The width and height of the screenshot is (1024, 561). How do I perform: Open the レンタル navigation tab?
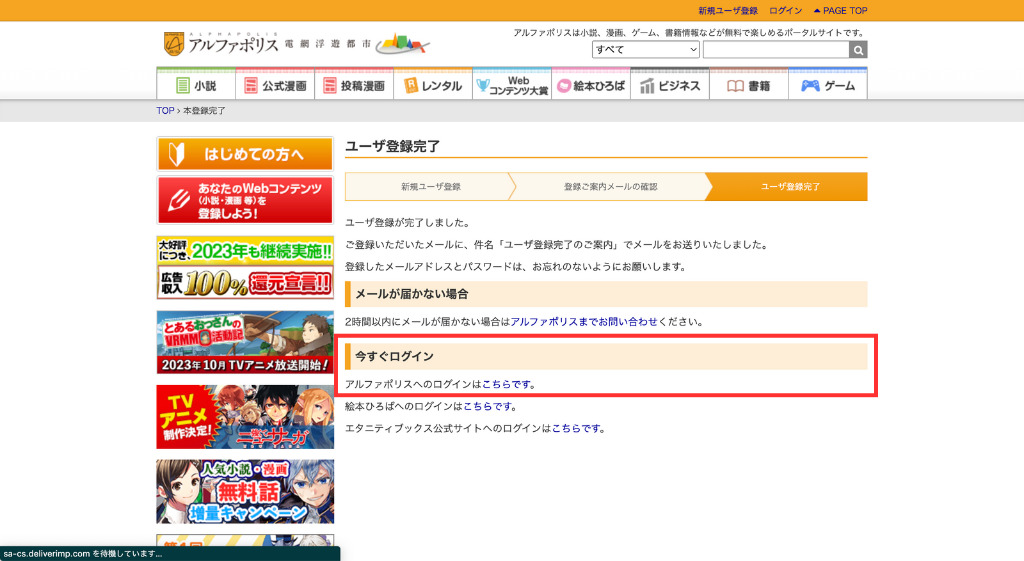pos(433,85)
